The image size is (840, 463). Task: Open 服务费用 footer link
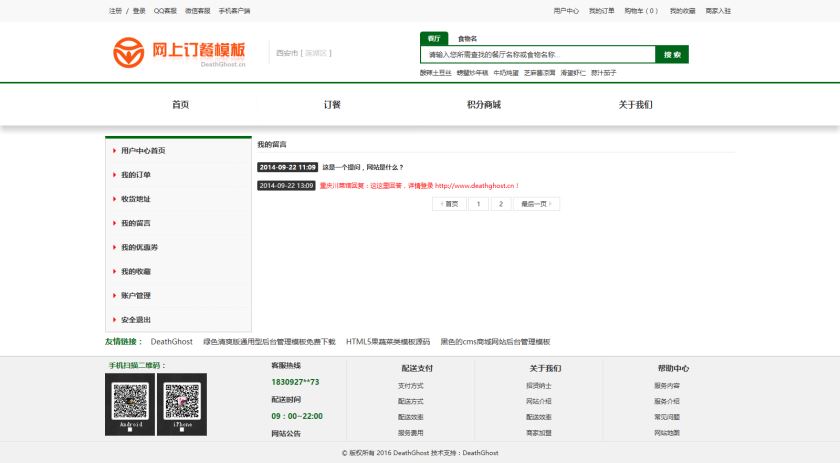(x=411, y=433)
